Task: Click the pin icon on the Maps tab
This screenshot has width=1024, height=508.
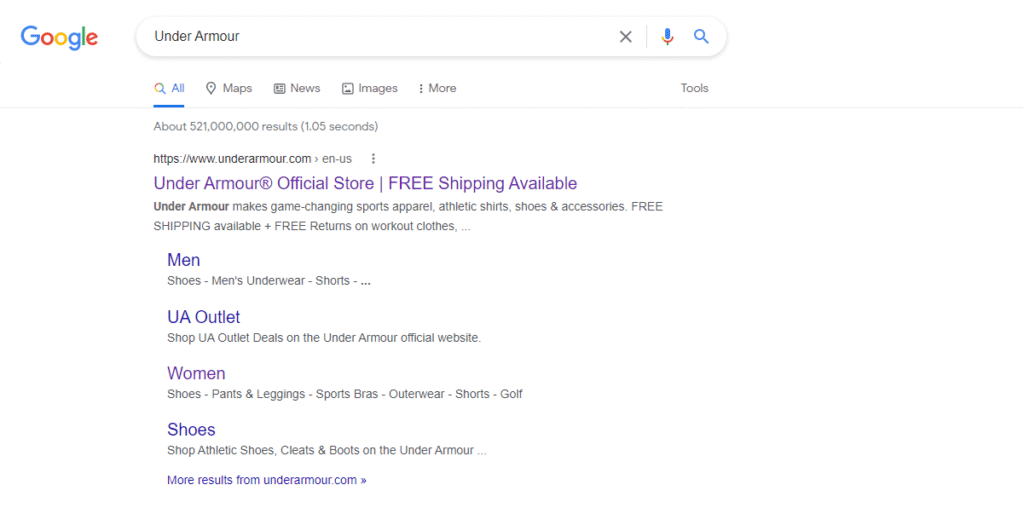Action: (211, 88)
